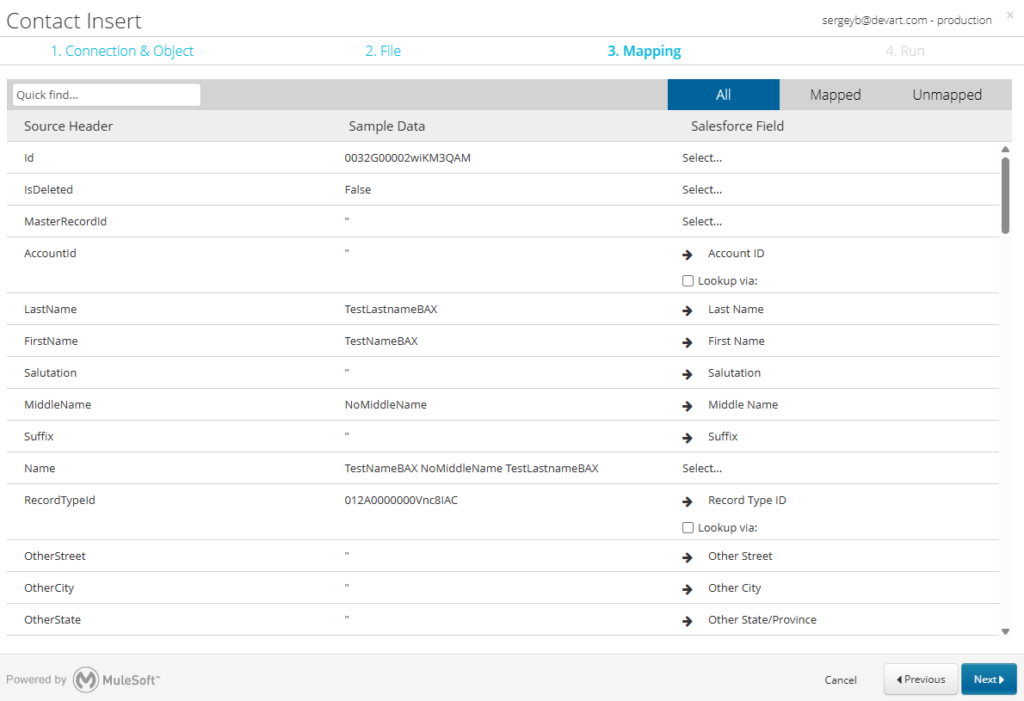Image resolution: width=1024 pixels, height=701 pixels.
Task: Filter to Mapped fields
Action: pyautogui.click(x=835, y=95)
